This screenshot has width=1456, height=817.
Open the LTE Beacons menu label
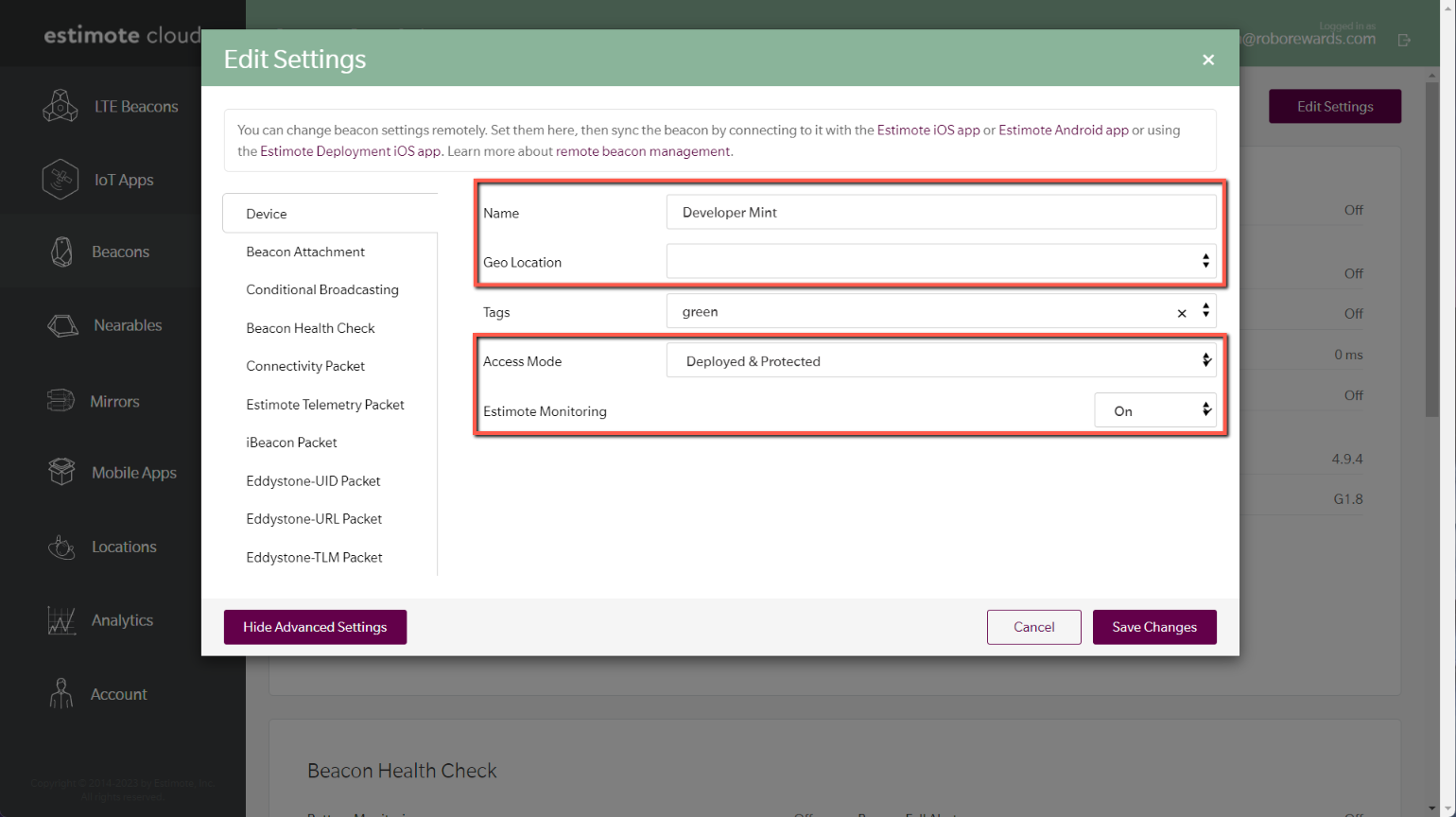tap(136, 107)
